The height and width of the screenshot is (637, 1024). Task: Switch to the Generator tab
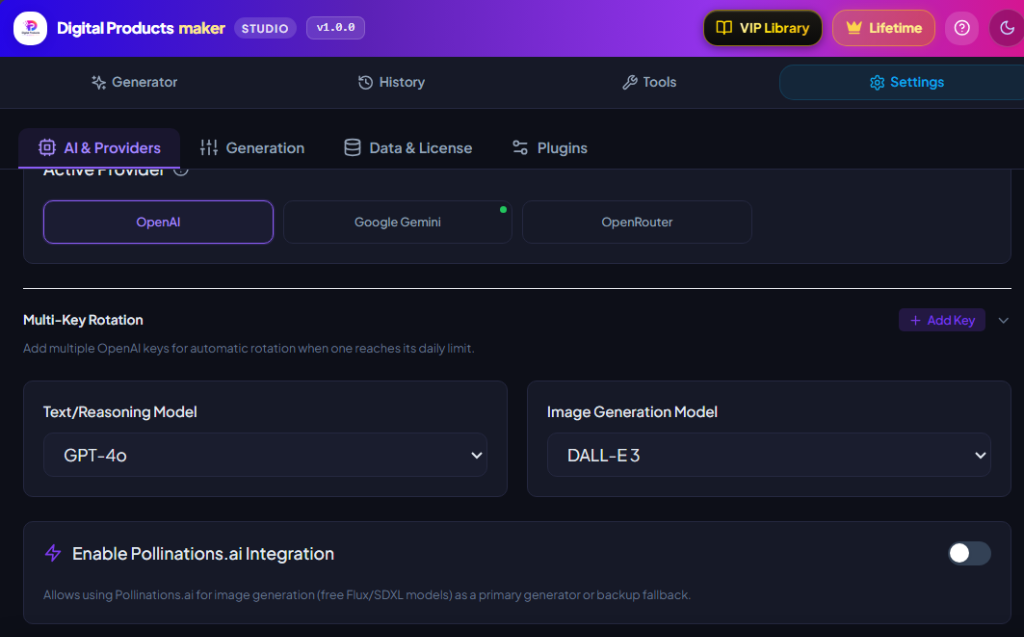(135, 82)
